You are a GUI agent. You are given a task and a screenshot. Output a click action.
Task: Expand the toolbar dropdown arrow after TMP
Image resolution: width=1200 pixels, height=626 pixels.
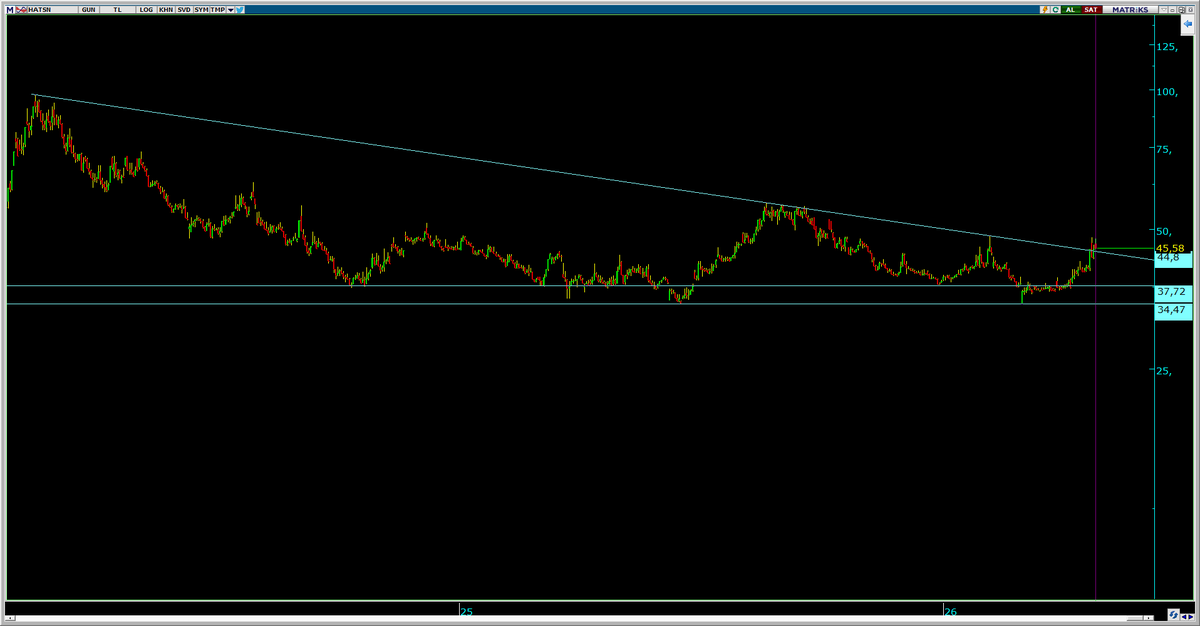[231, 10]
